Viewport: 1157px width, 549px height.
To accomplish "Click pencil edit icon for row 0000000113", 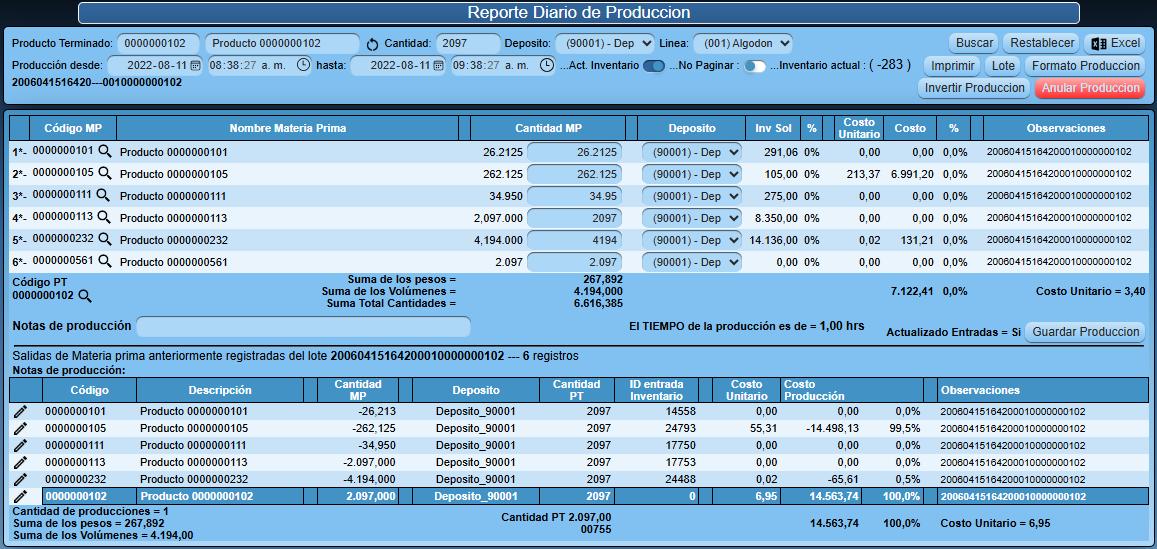I will (20, 462).
